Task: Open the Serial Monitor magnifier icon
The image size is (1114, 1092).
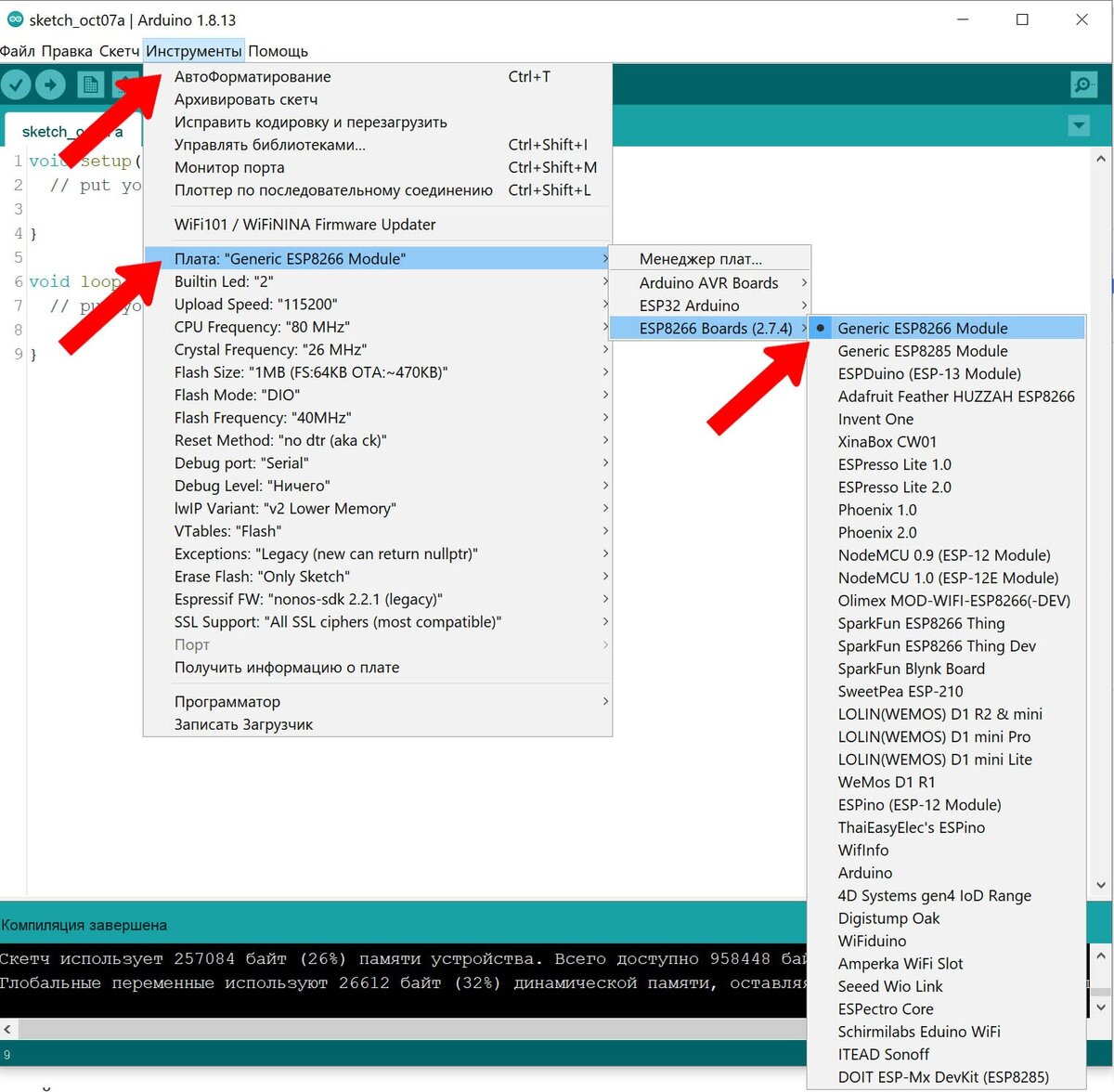Action: pos(1083,85)
